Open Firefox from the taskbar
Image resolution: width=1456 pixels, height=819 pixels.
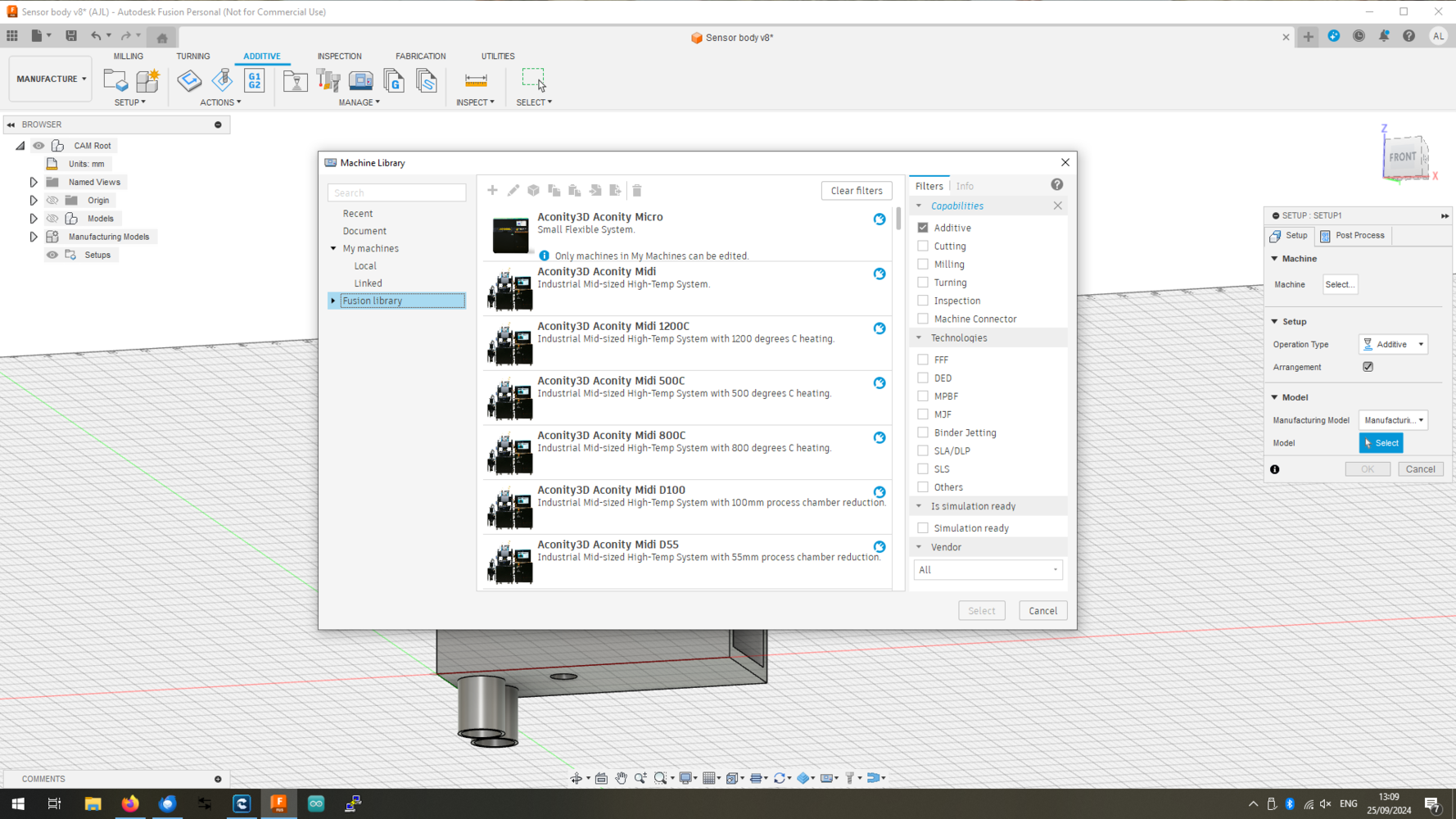coord(130,803)
